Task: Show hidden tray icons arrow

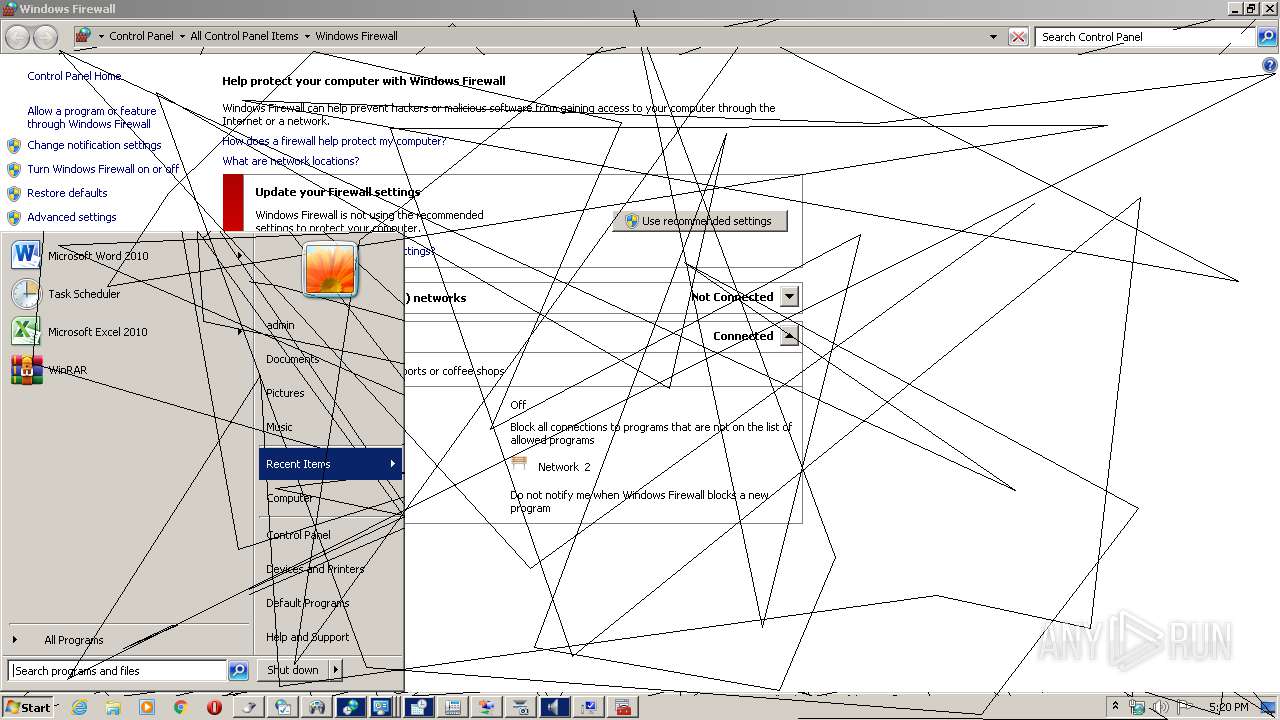Action: [x=1115, y=706]
